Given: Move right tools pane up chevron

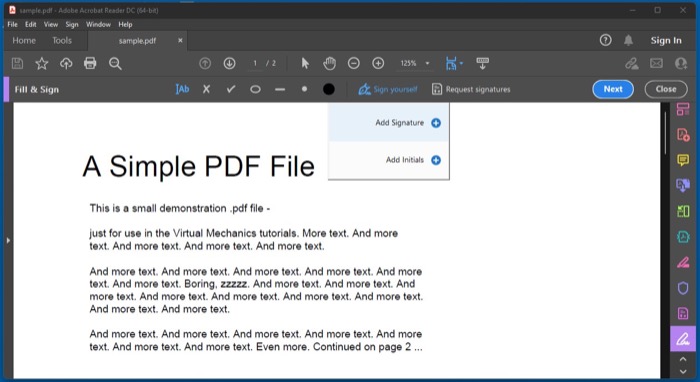Looking at the screenshot, I should (x=683, y=359).
